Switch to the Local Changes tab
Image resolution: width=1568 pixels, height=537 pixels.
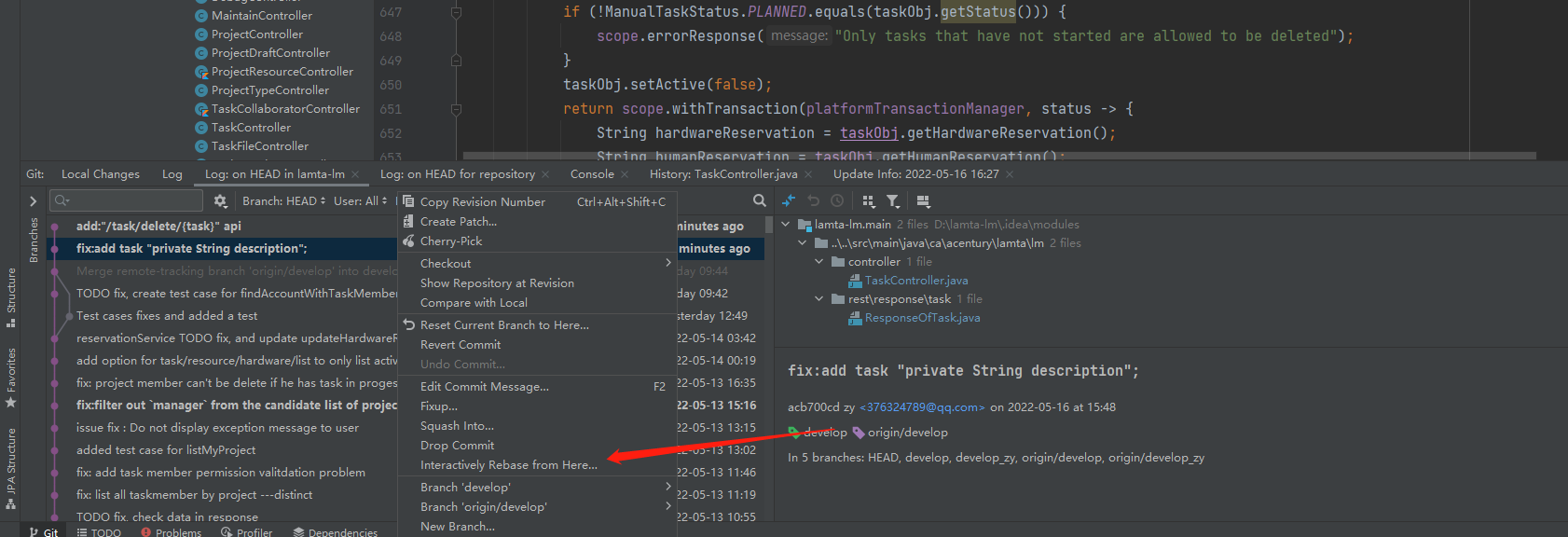101,174
